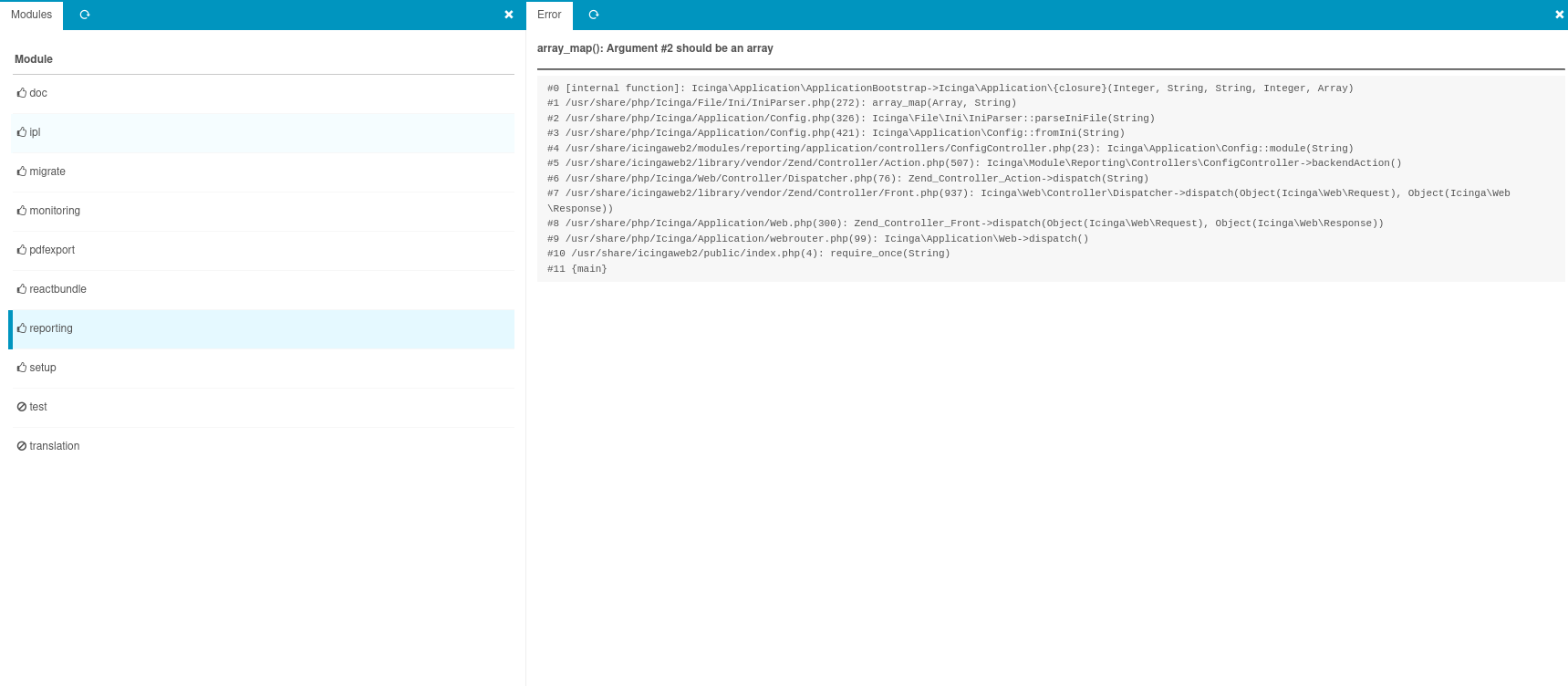Close the Error panel
The image size is (1568, 686).
[x=1559, y=15]
